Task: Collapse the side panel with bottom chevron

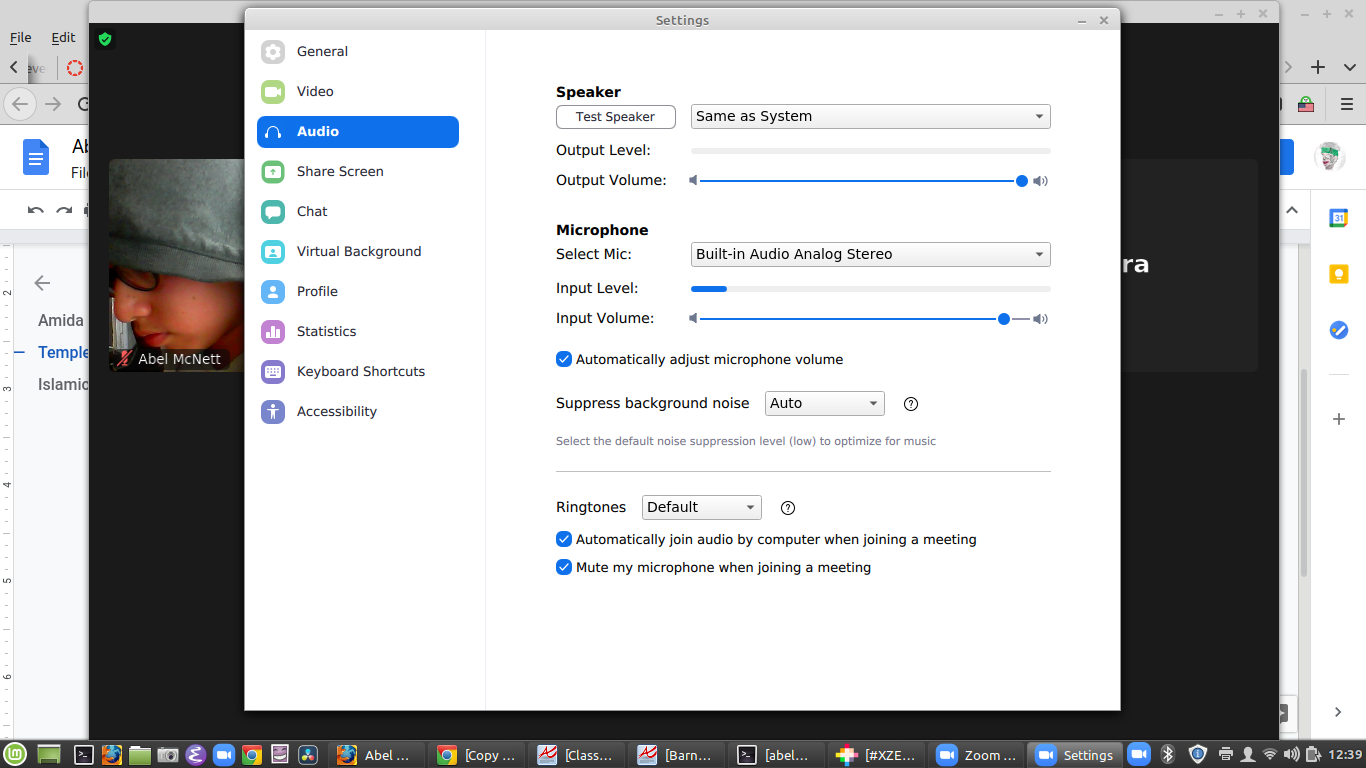Action: coord(1338,712)
